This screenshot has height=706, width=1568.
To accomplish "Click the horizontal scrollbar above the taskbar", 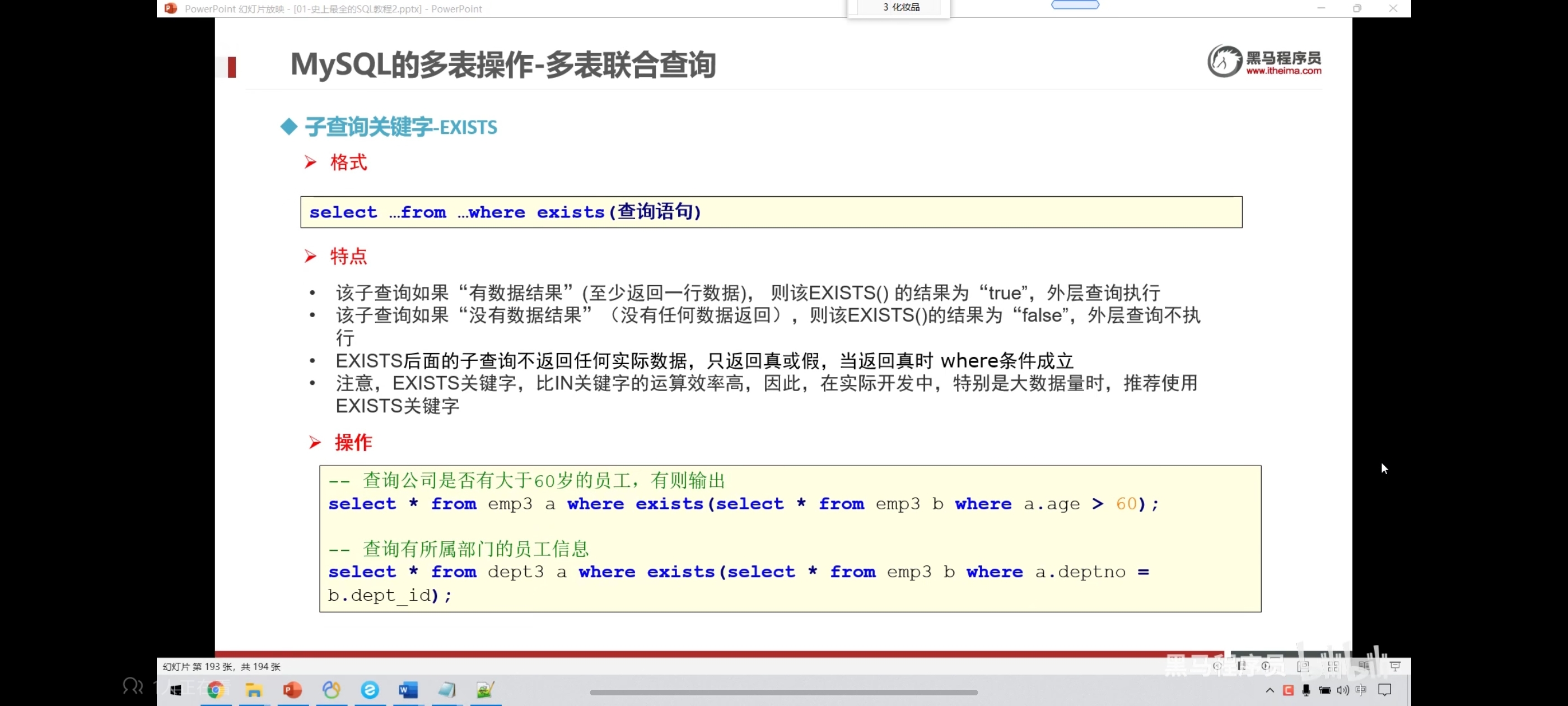I will [783, 693].
